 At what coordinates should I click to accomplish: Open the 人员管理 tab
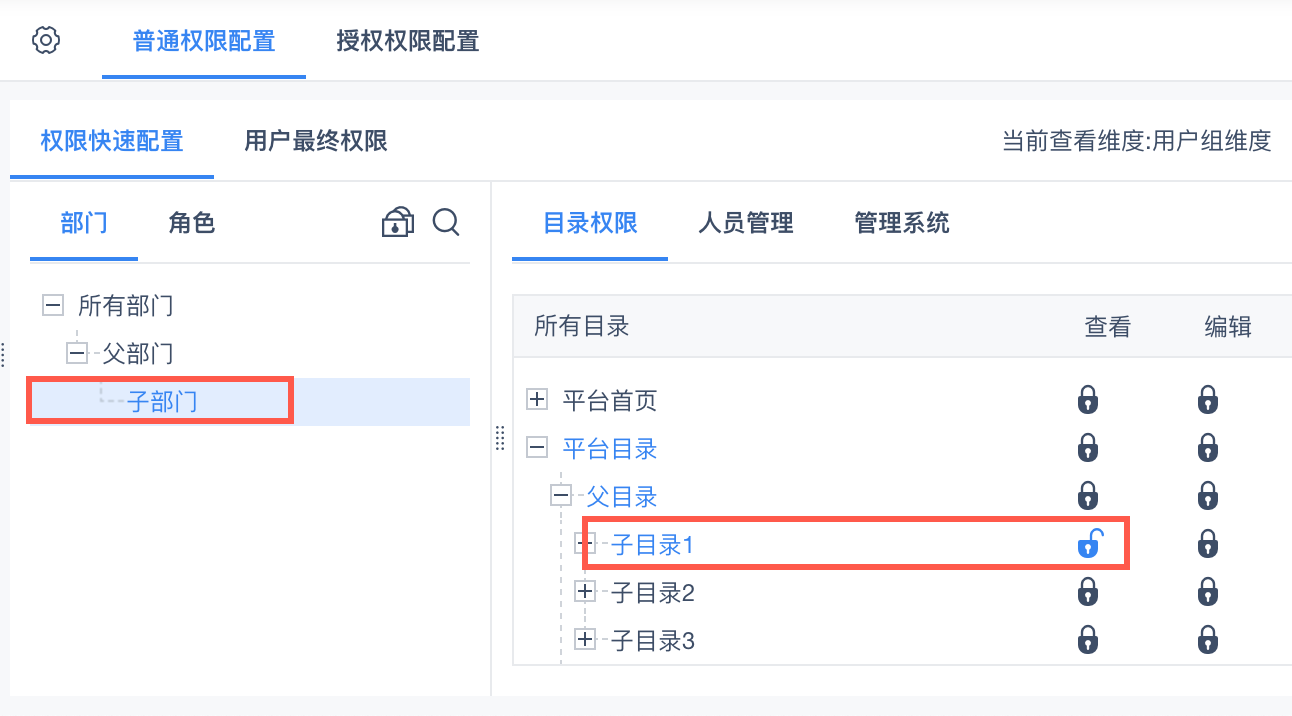pyautogui.click(x=745, y=223)
